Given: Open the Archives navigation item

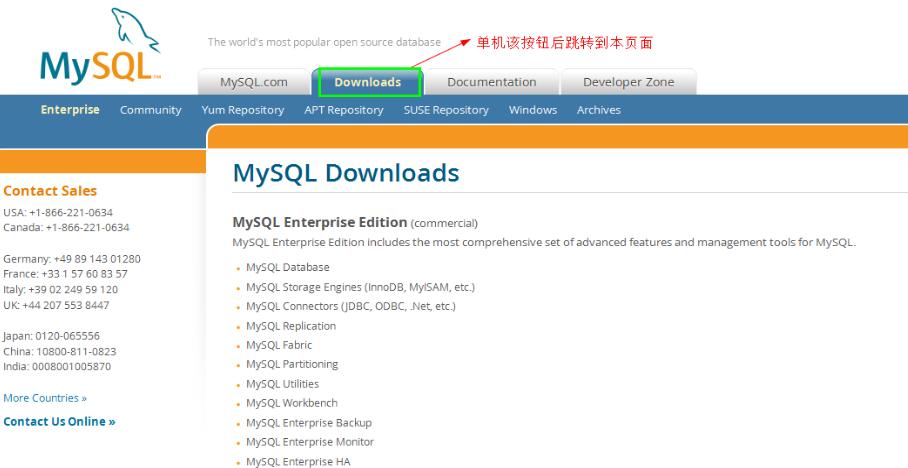Looking at the screenshot, I should tap(599, 110).
